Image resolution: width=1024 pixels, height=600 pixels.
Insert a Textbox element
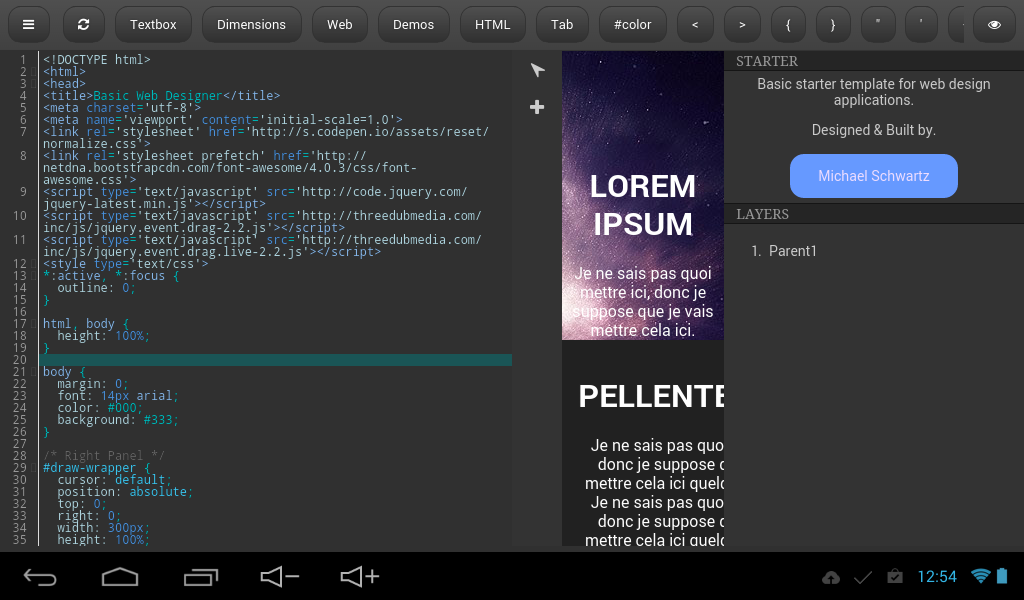coord(152,24)
